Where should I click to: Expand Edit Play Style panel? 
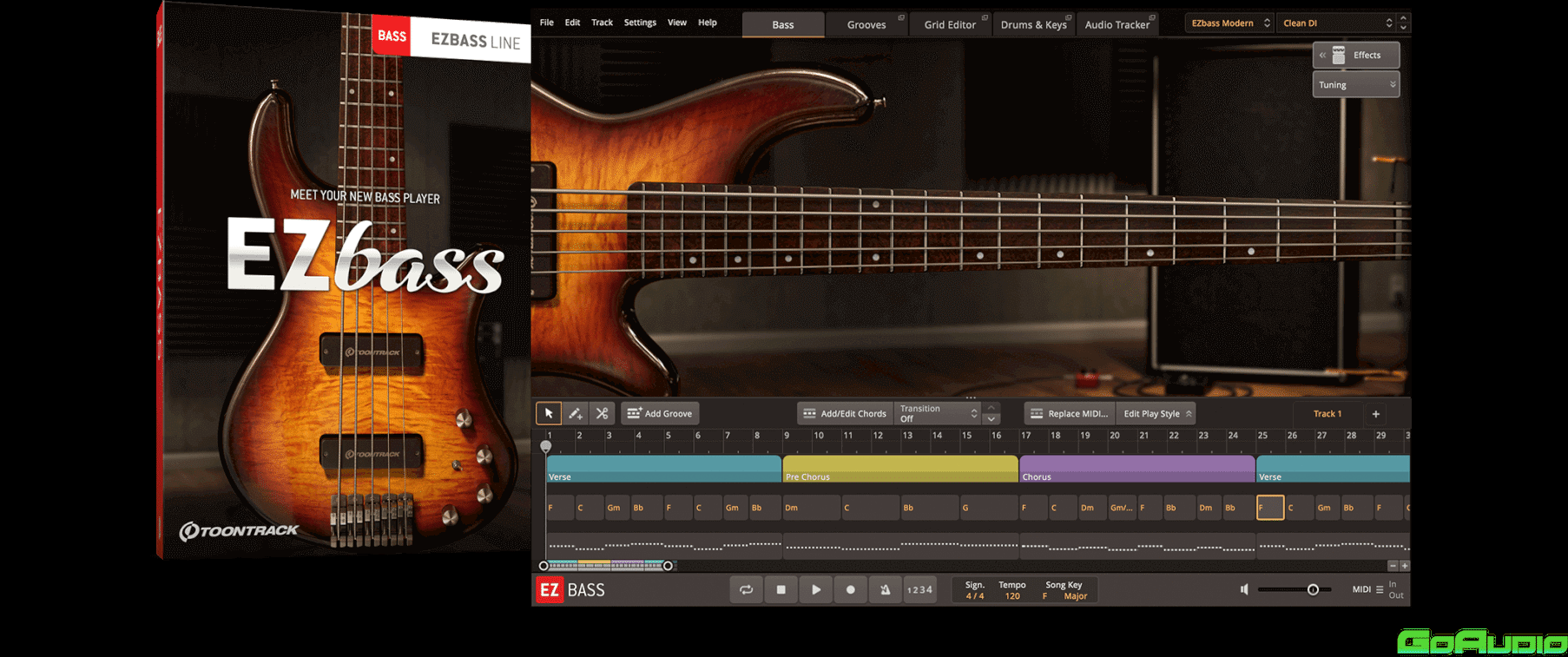tap(1157, 414)
